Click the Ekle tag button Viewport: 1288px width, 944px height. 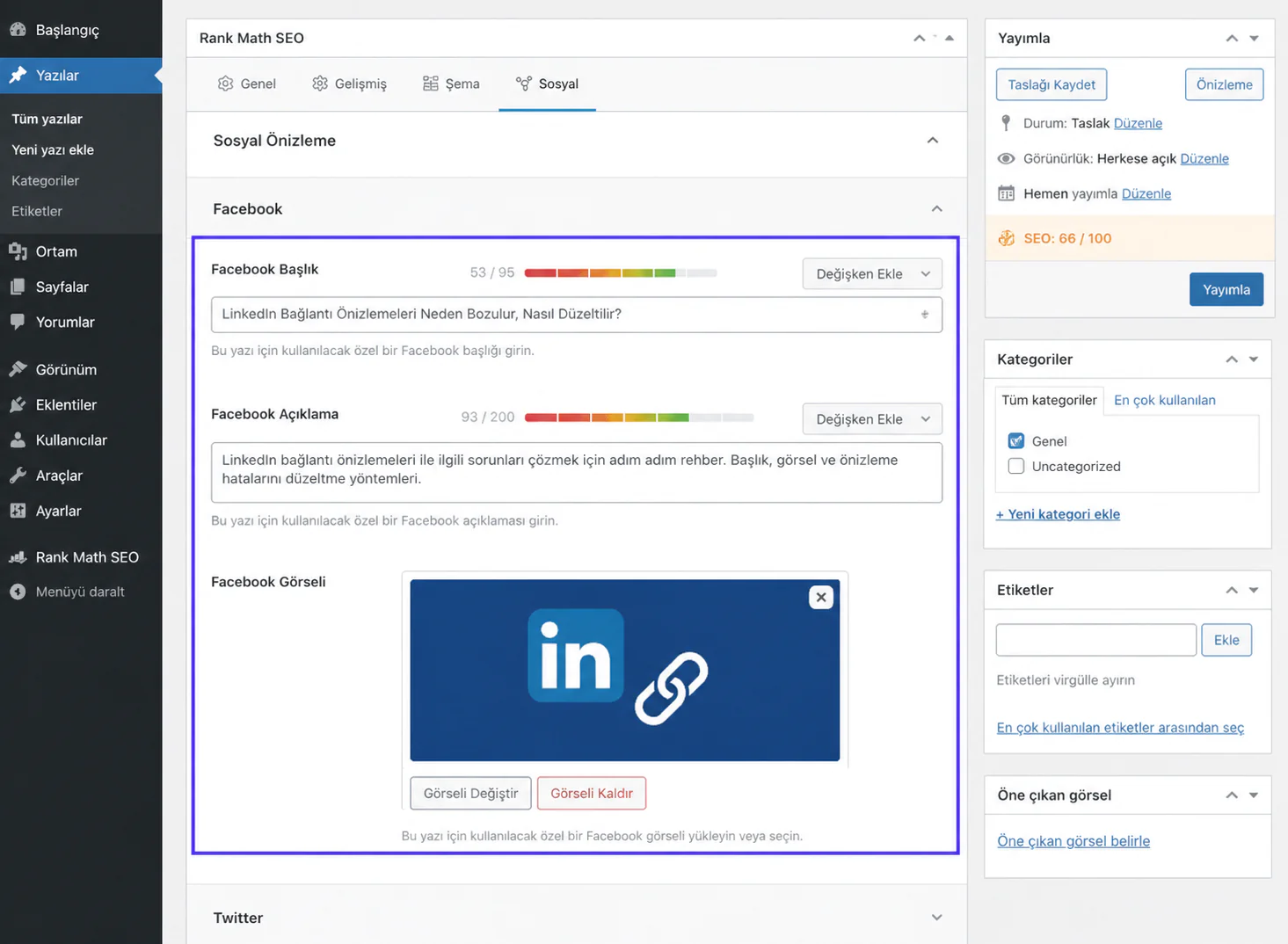click(1226, 640)
